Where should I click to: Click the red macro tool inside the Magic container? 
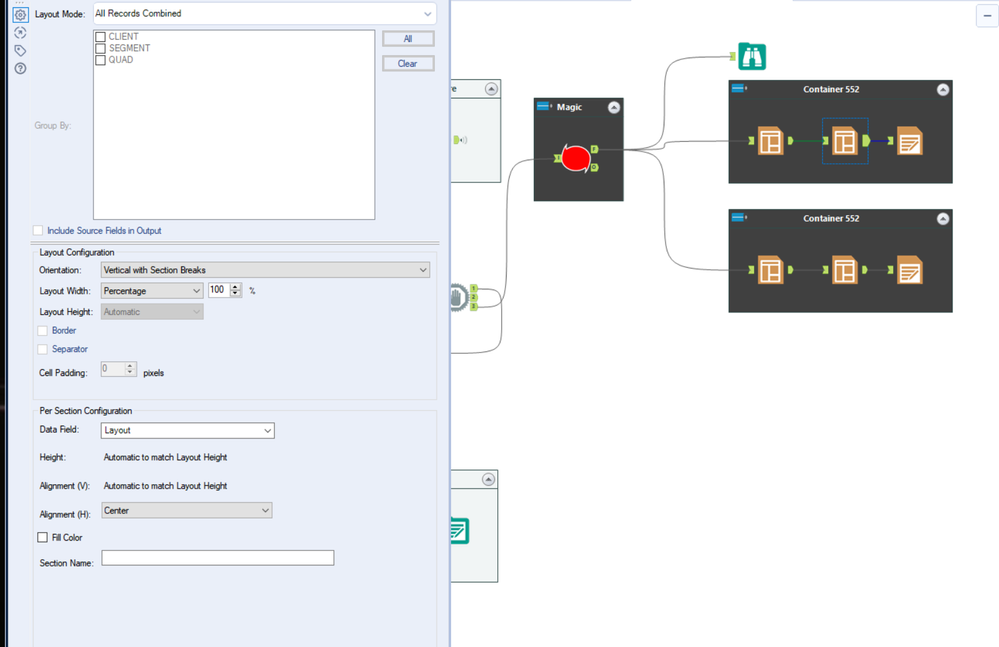pos(578,156)
